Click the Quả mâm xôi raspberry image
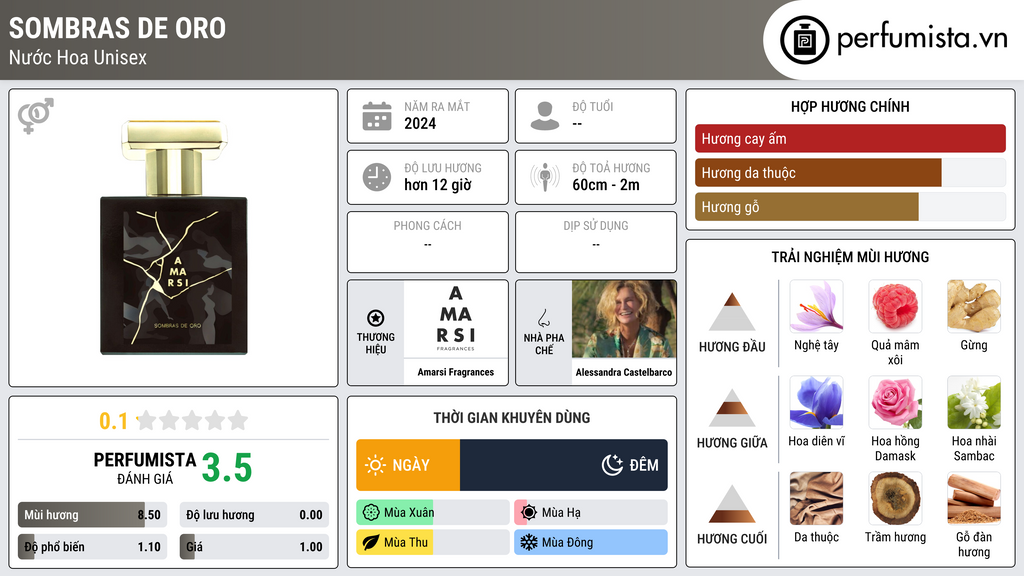The width and height of the screenshot is (1024, 576). (895, 306)
